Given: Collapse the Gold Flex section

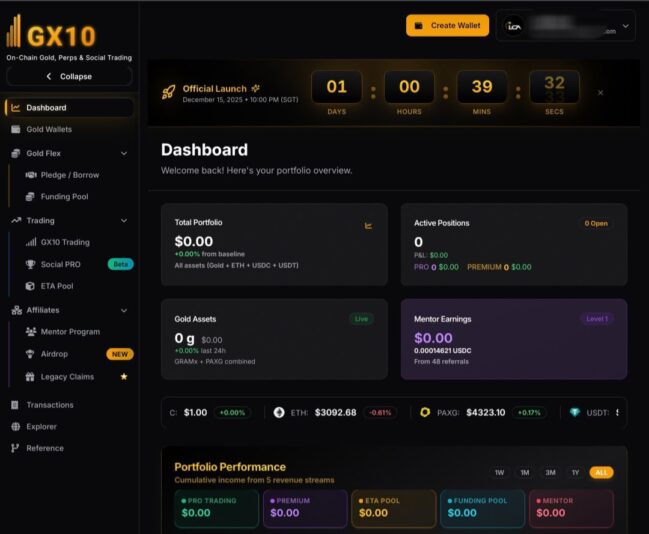Looking at the screenshot, I should click(x=124, y=153).
